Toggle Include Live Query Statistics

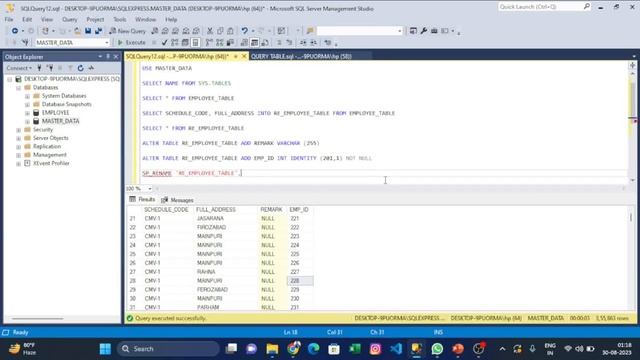[220, 42]
